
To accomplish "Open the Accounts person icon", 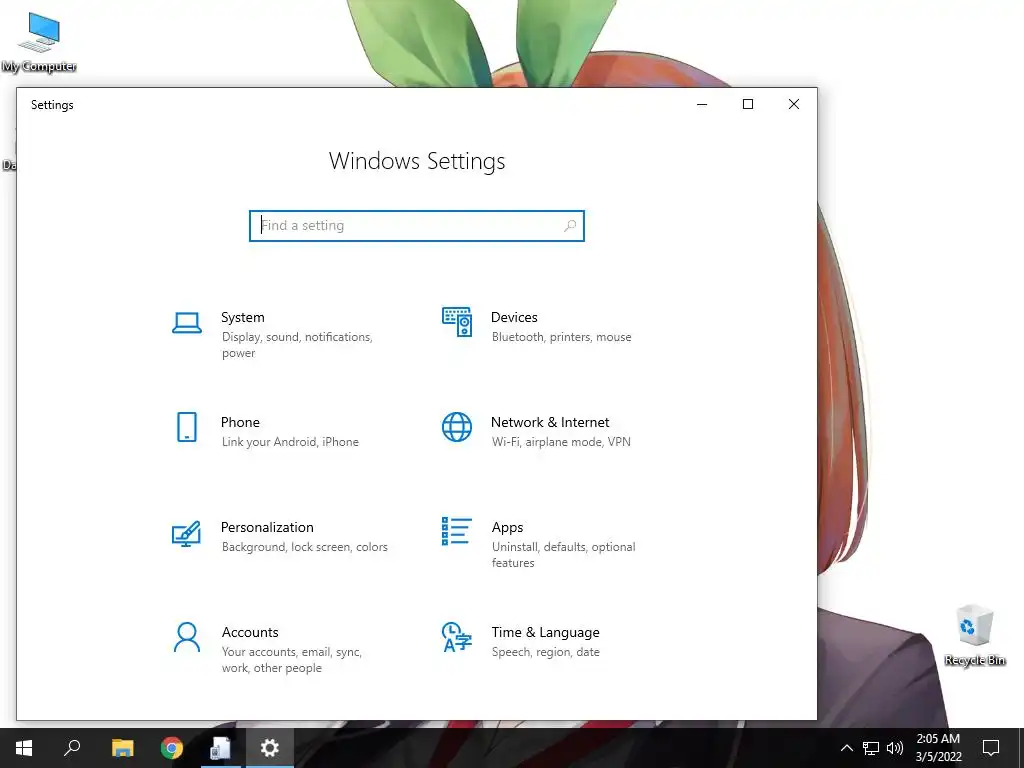I will [x=187, y=637].
